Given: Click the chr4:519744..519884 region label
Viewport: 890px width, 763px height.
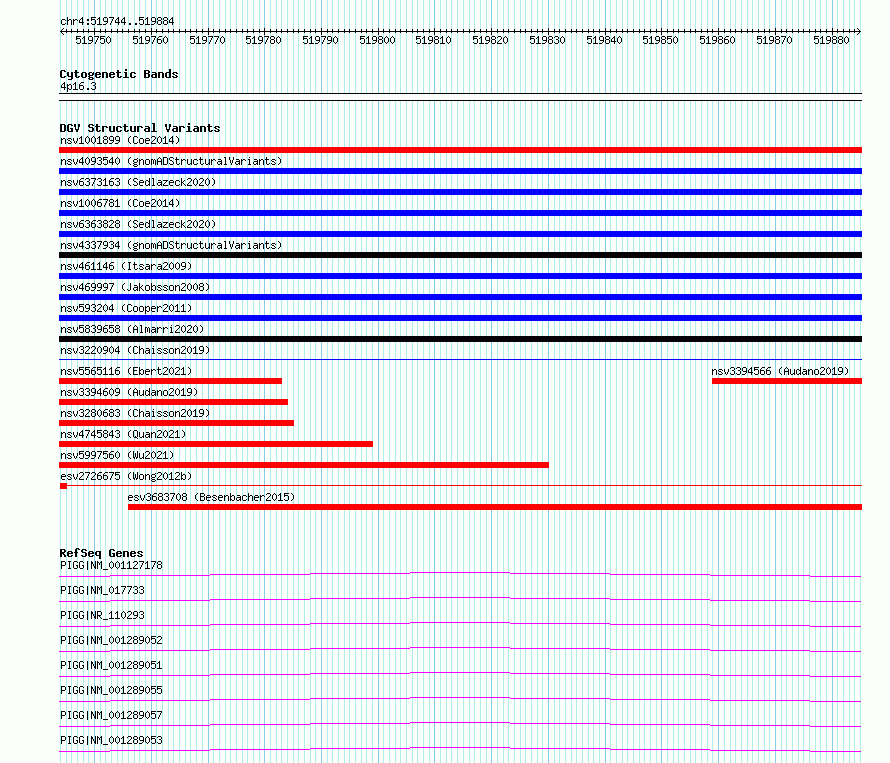Looking at the screenshot, I should pos(117,22).
